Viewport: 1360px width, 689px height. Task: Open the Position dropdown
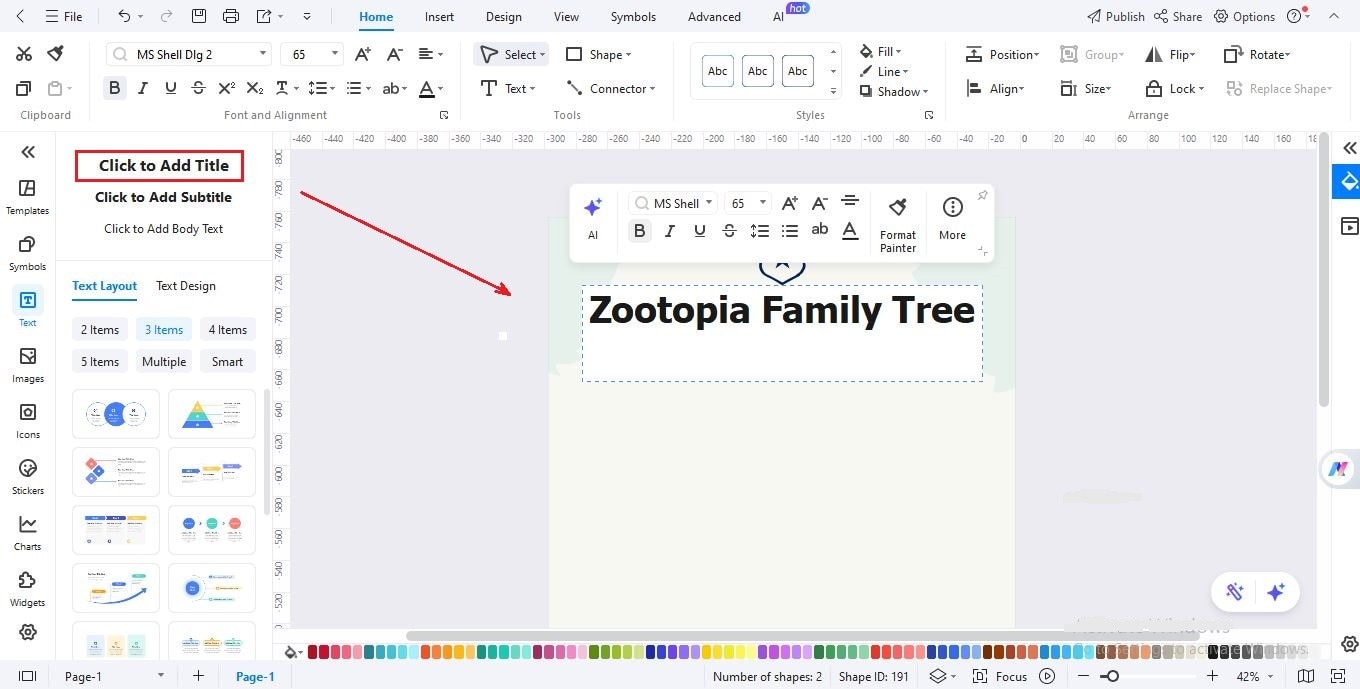(1002, 55)
